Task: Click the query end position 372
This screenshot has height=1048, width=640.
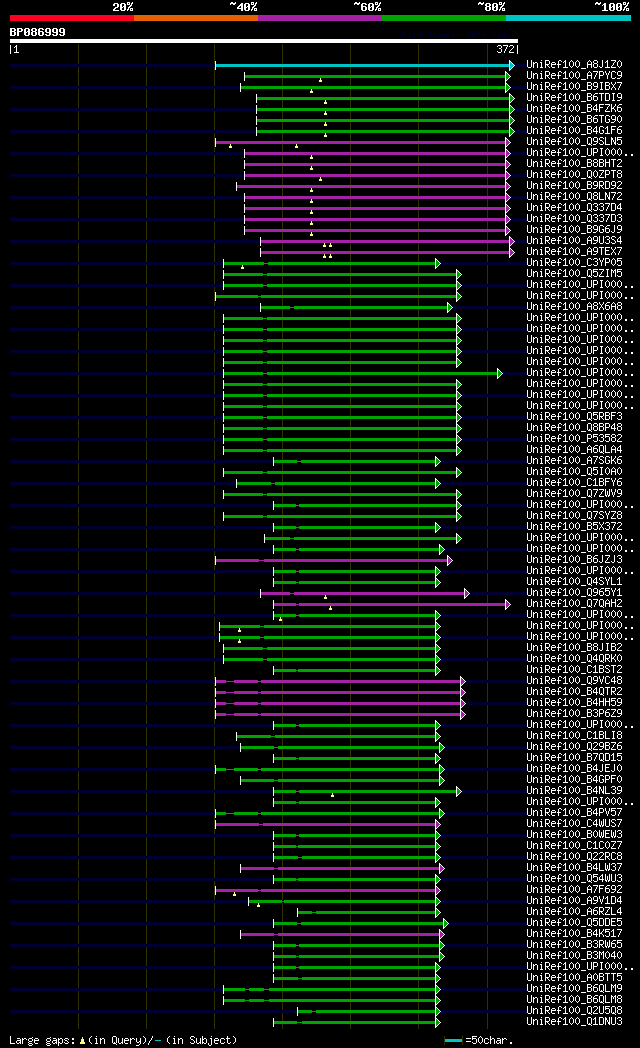Action: click(506, 49)
